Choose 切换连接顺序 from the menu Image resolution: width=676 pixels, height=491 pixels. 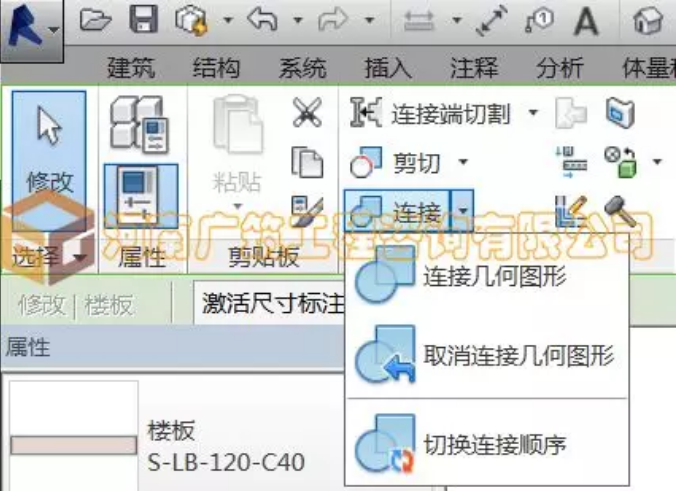pos(487,444)
